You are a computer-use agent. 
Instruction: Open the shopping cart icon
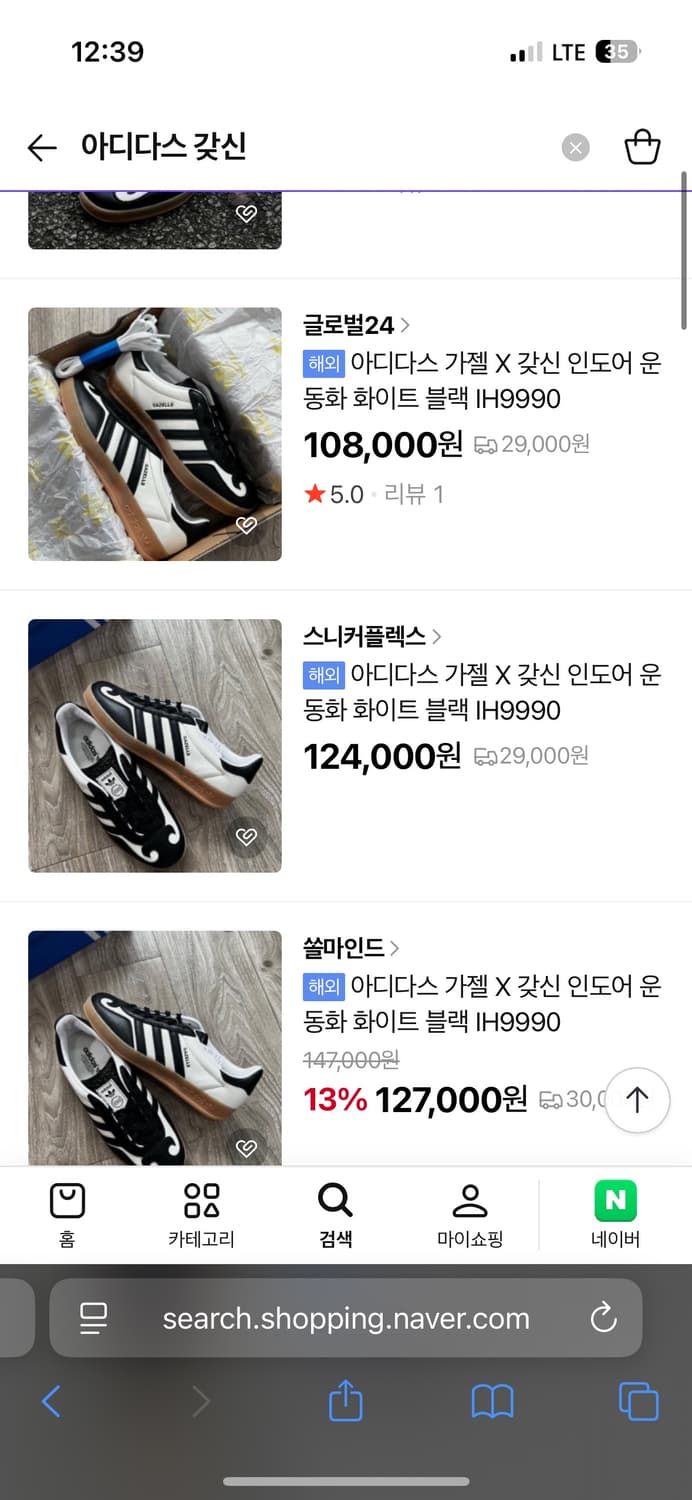coord(643,147)
